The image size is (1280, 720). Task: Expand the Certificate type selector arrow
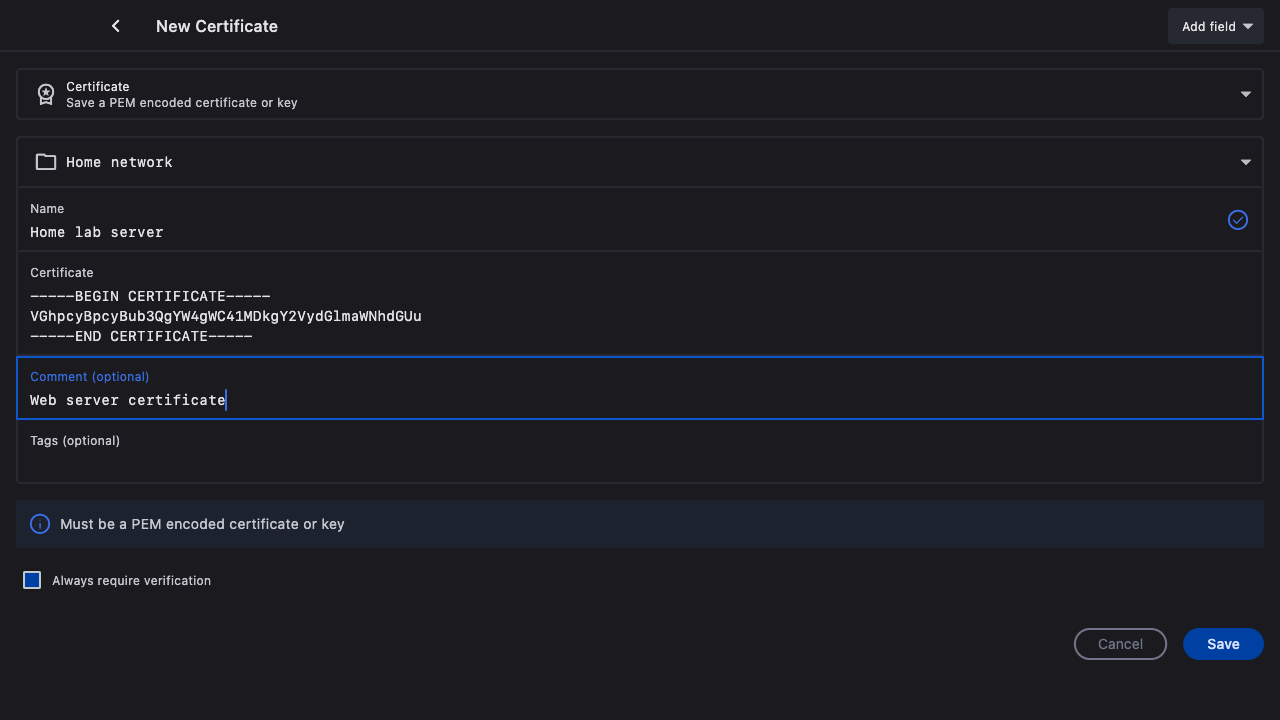tap(1246, 94)
